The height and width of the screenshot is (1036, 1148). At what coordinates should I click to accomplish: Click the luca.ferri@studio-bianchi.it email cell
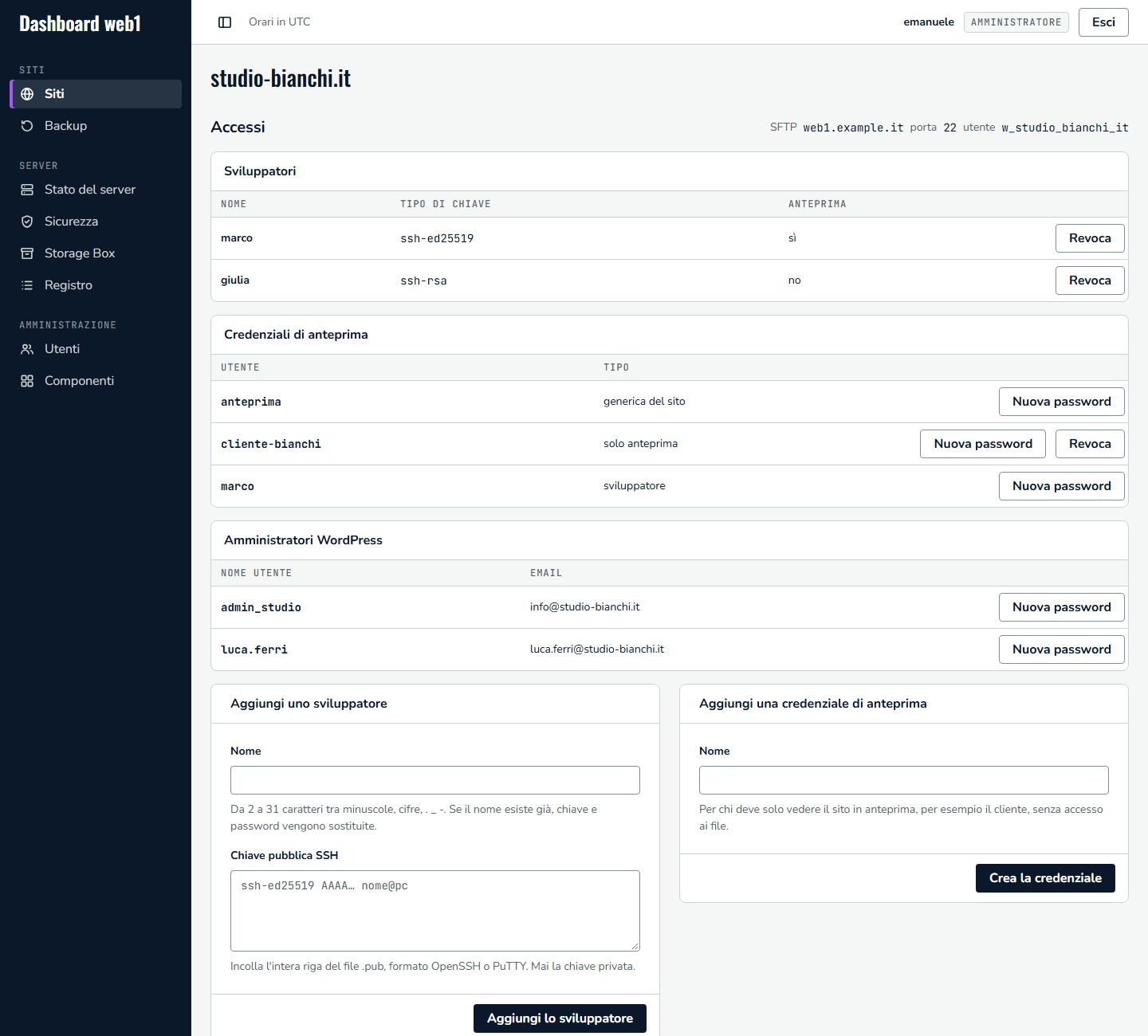(597, 649)
